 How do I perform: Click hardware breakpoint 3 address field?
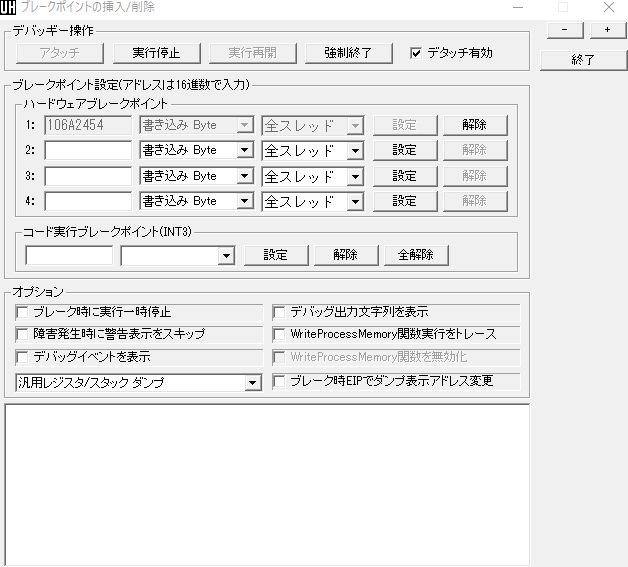pos(88,176)
